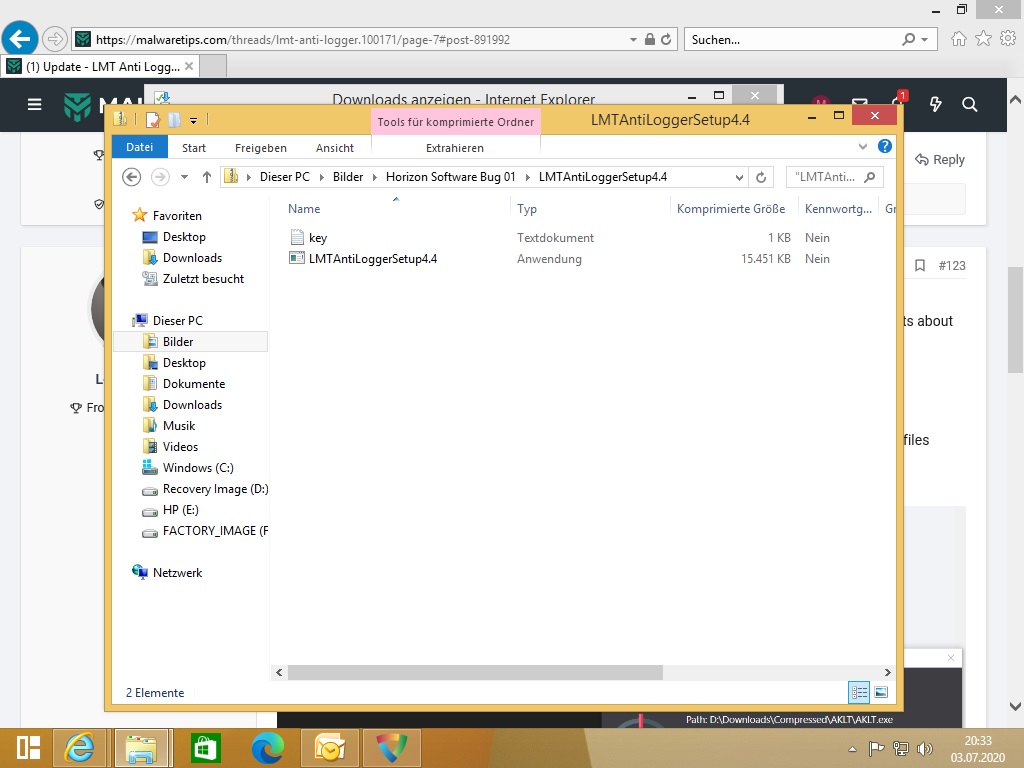This screenshot has height=768, width=1024.
Task: Open the Datei ribbon tab
Action: (140, 147)
